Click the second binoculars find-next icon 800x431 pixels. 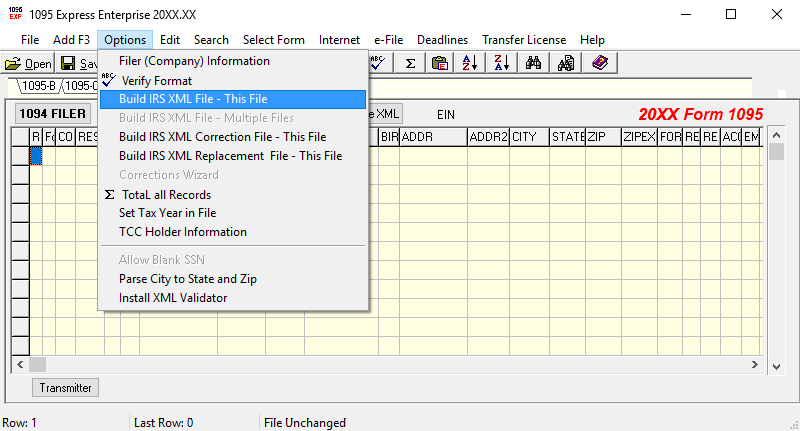coord(566,63)
